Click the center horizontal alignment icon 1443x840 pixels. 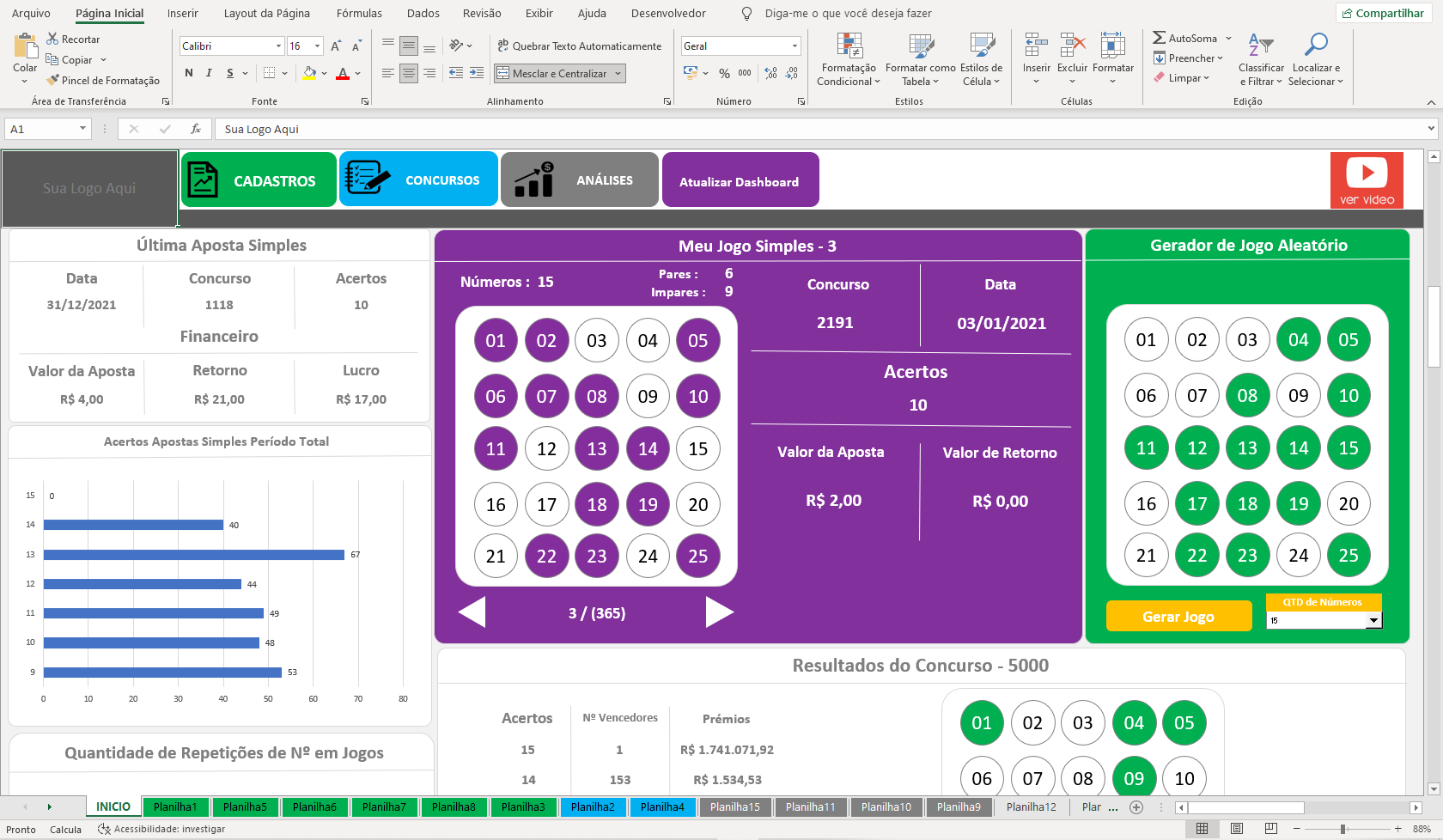pos(409,73)
